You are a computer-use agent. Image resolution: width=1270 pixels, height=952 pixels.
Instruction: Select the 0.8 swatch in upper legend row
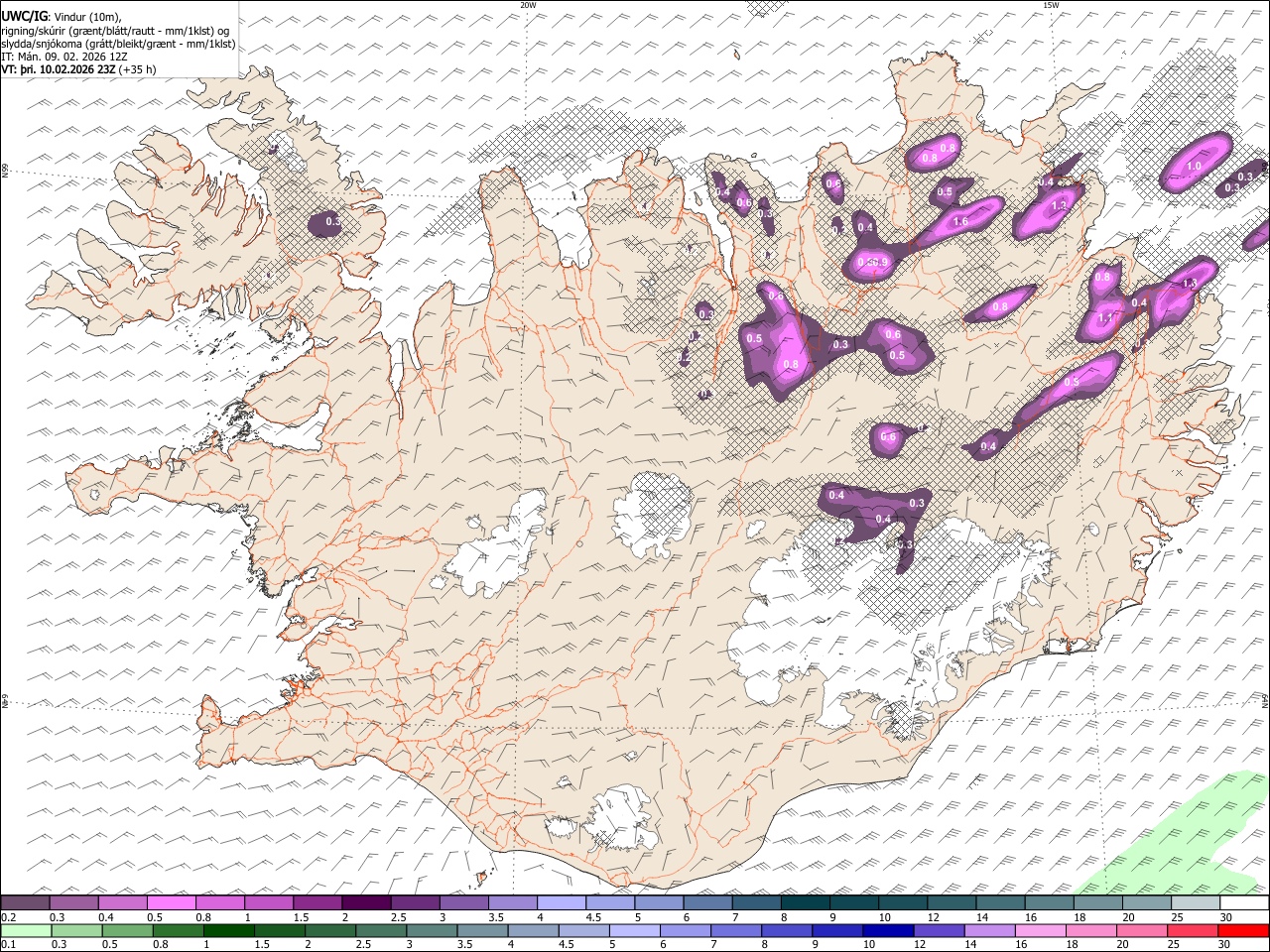coord(219,903)
